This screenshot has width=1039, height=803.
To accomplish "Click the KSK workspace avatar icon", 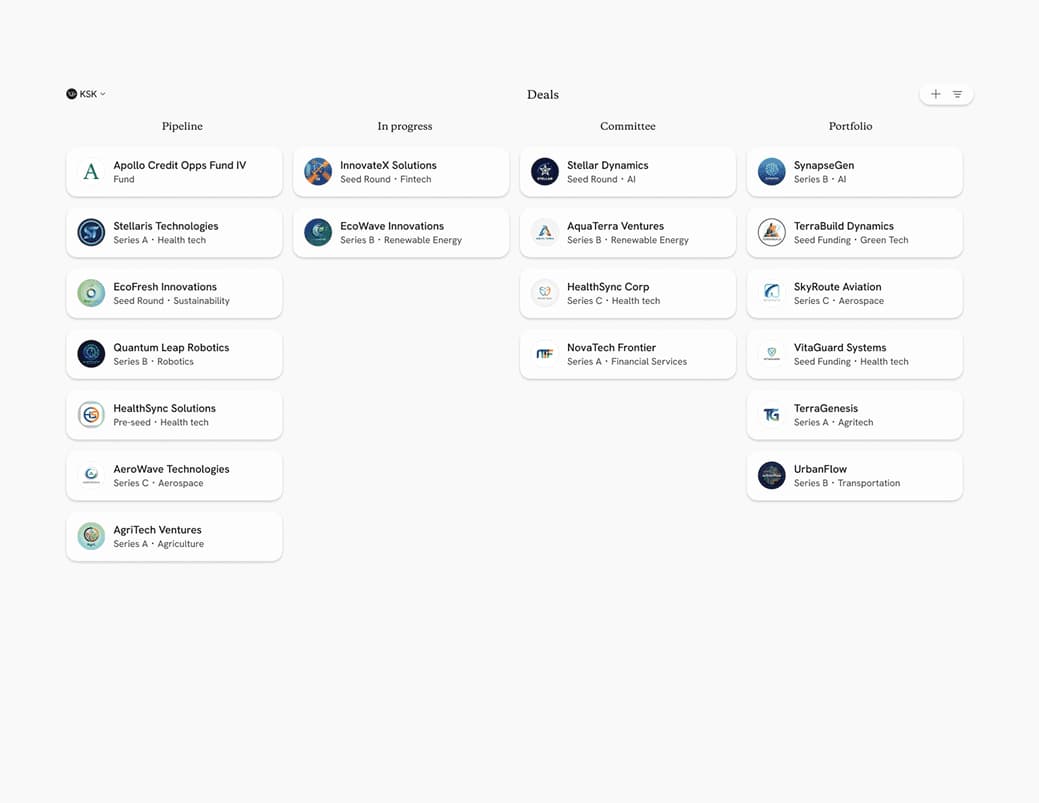I will click(70, 93).
